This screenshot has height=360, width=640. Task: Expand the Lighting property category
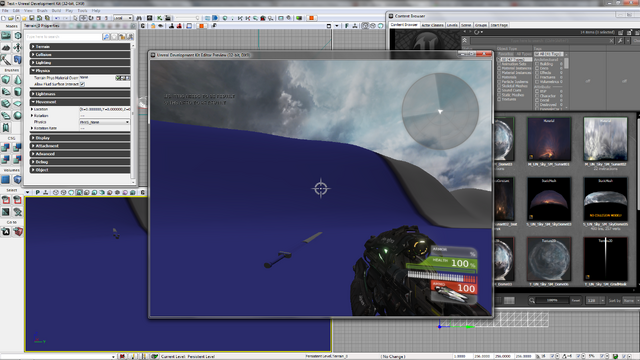click(80, 62)
